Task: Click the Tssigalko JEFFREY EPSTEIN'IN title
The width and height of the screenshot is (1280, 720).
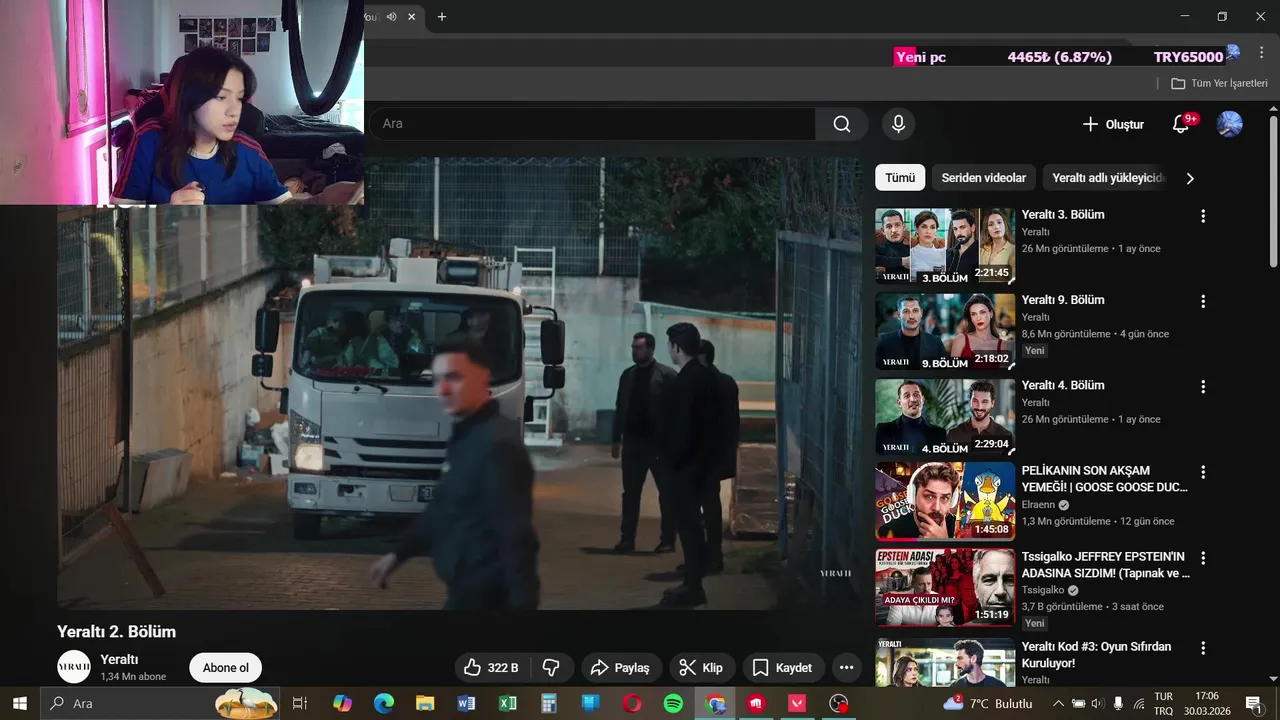Action: tap(1105, 565)
